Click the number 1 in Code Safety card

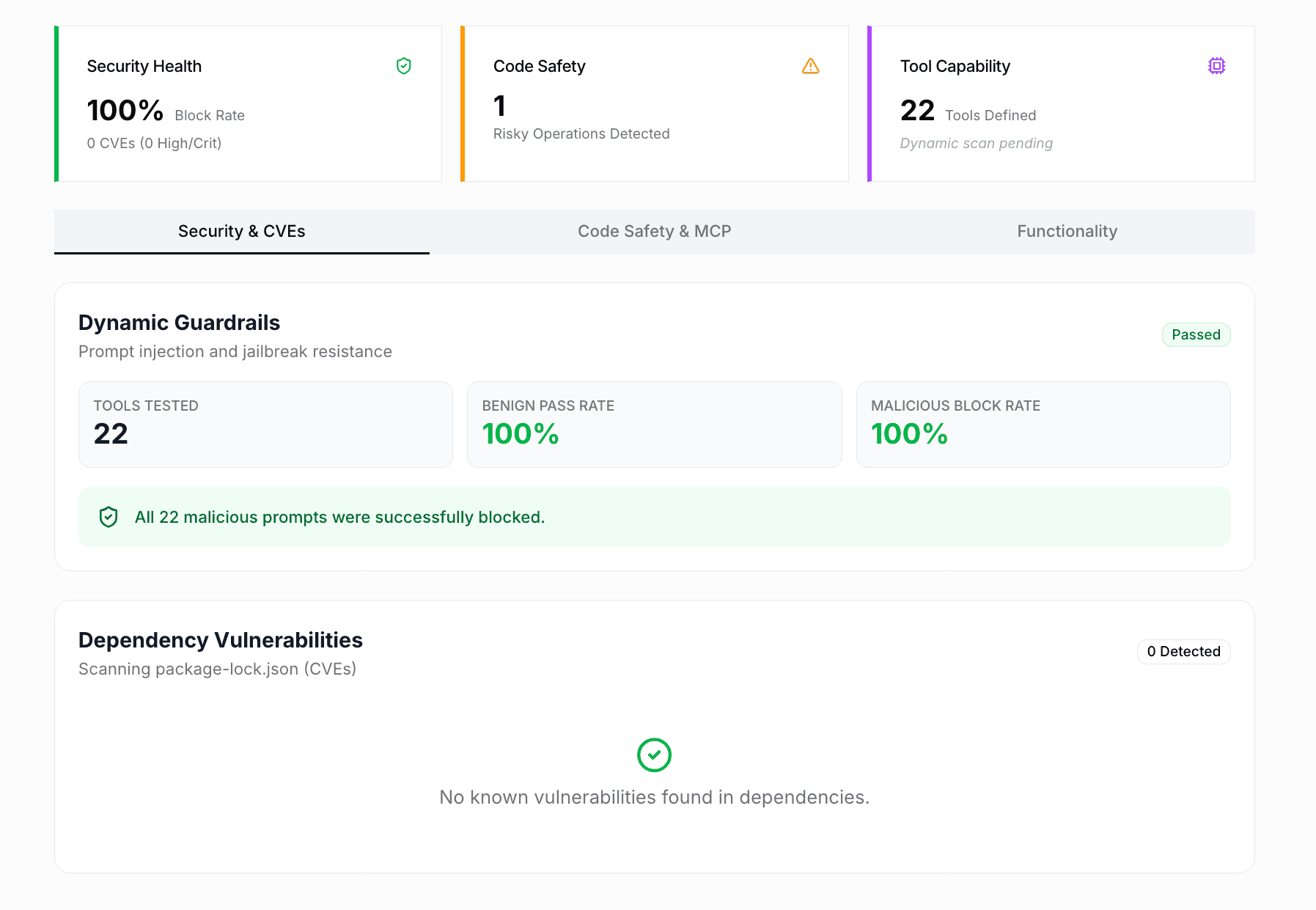(x=500, y=106)
